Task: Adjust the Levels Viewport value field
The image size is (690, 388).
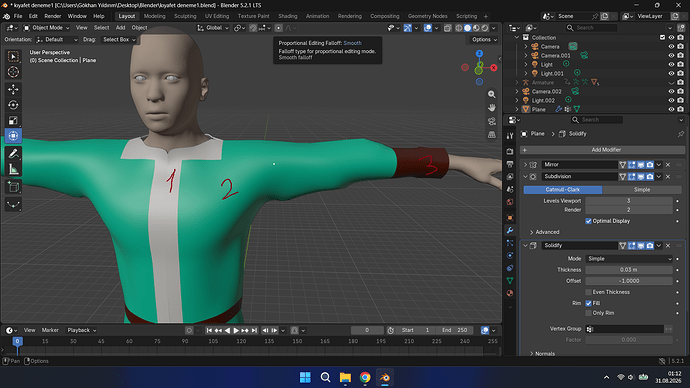Action: point(629,201)
